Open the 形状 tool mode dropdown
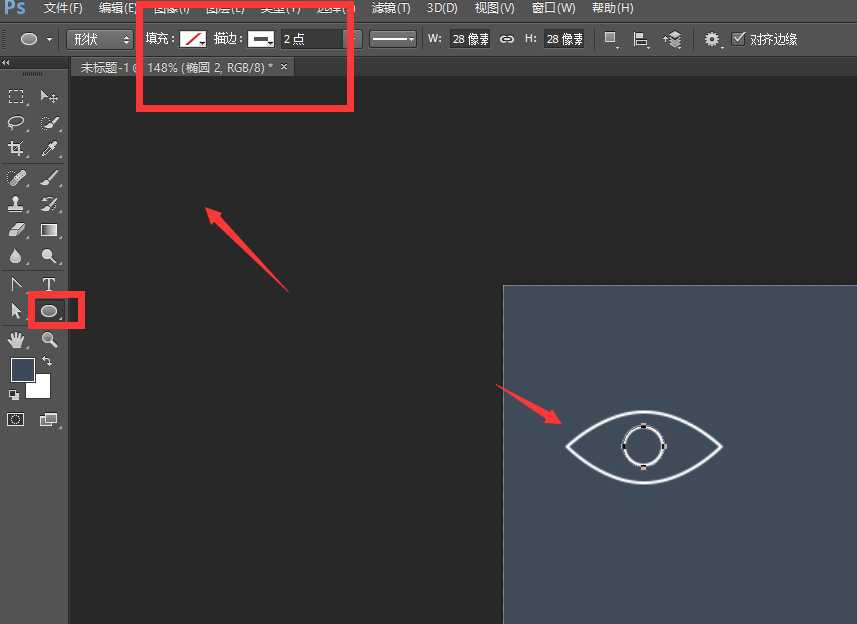 pos(100,39)
